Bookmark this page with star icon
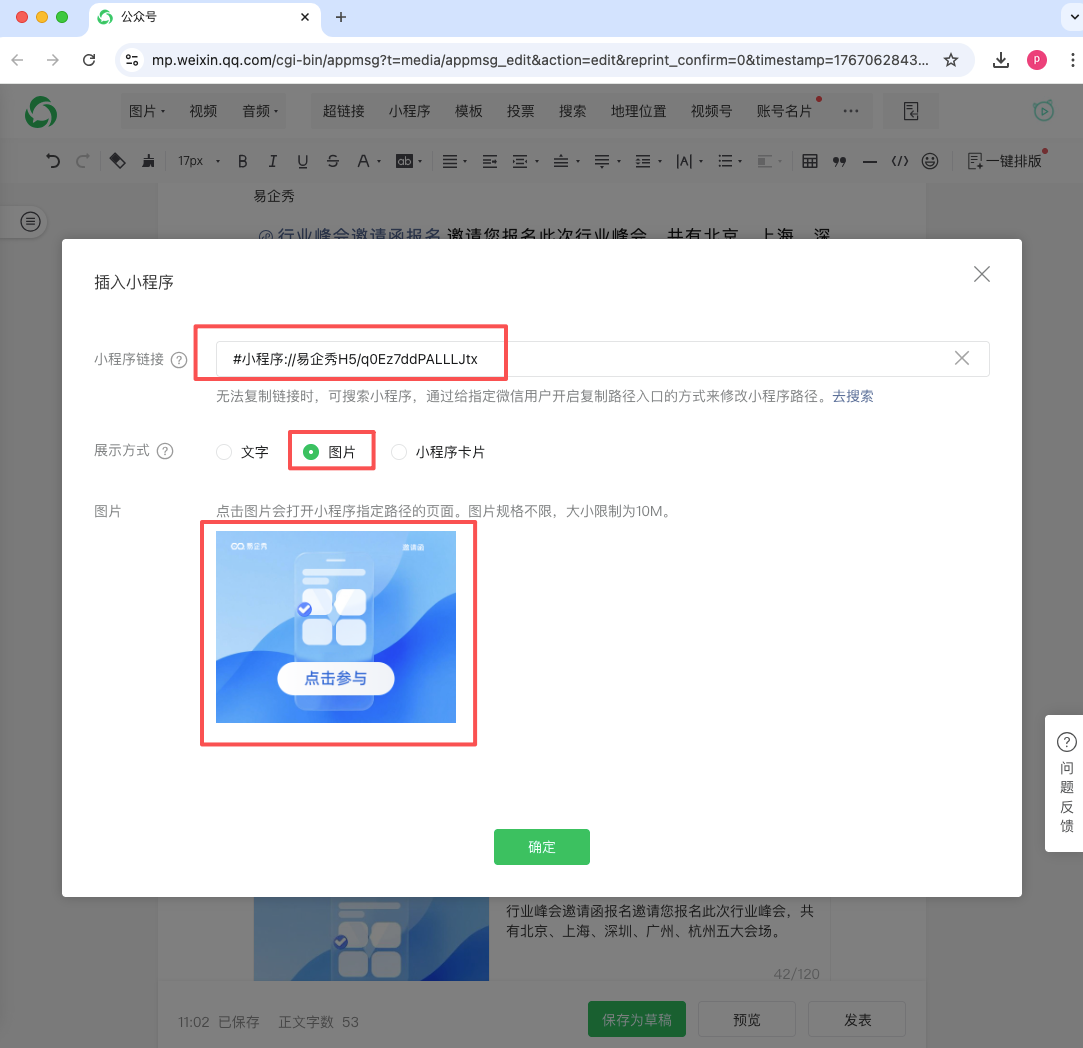This screenshot has width=1083, height=1048. (x=951, y=60)
